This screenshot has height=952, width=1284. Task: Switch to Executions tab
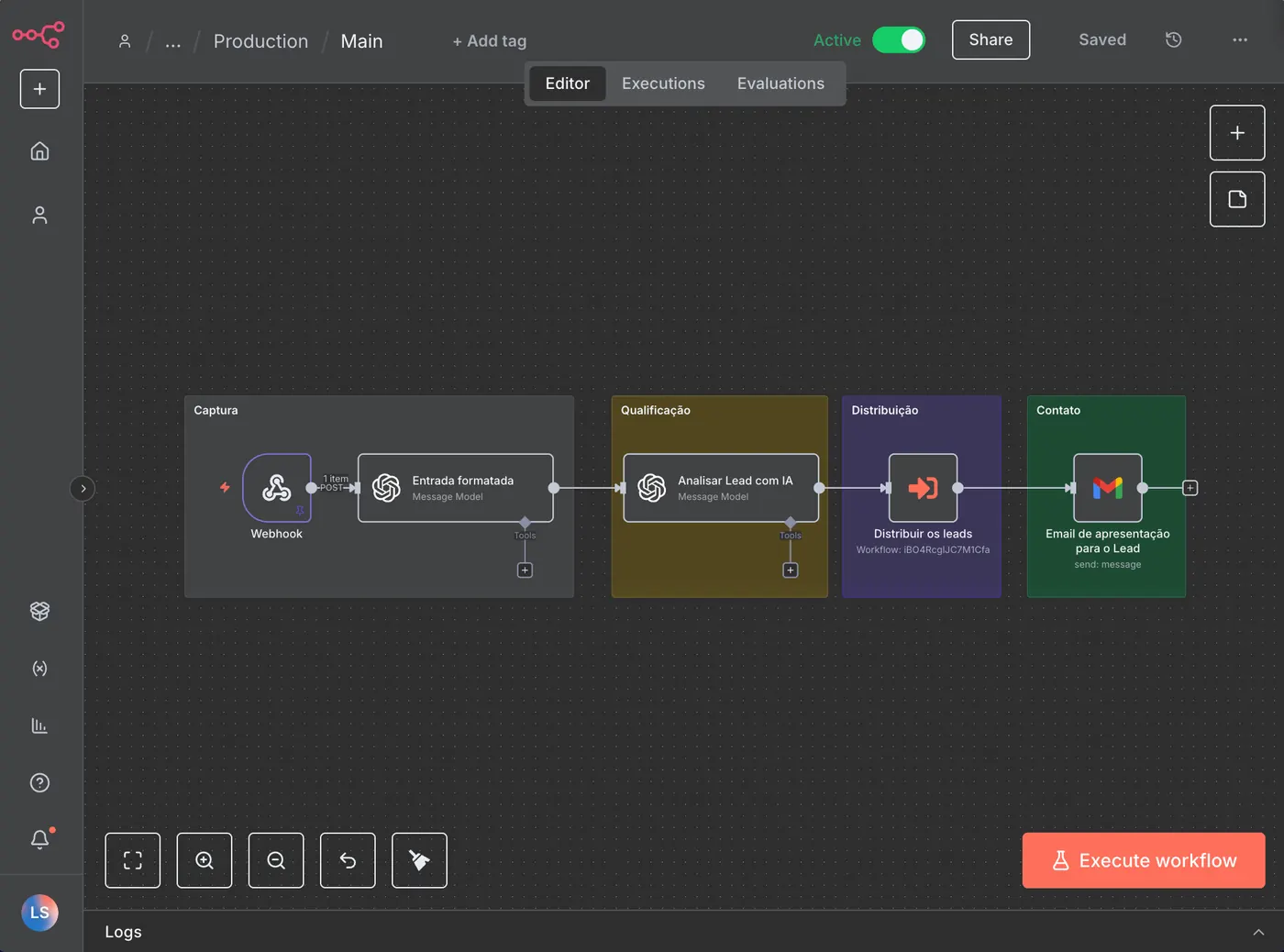coord(663,83)
